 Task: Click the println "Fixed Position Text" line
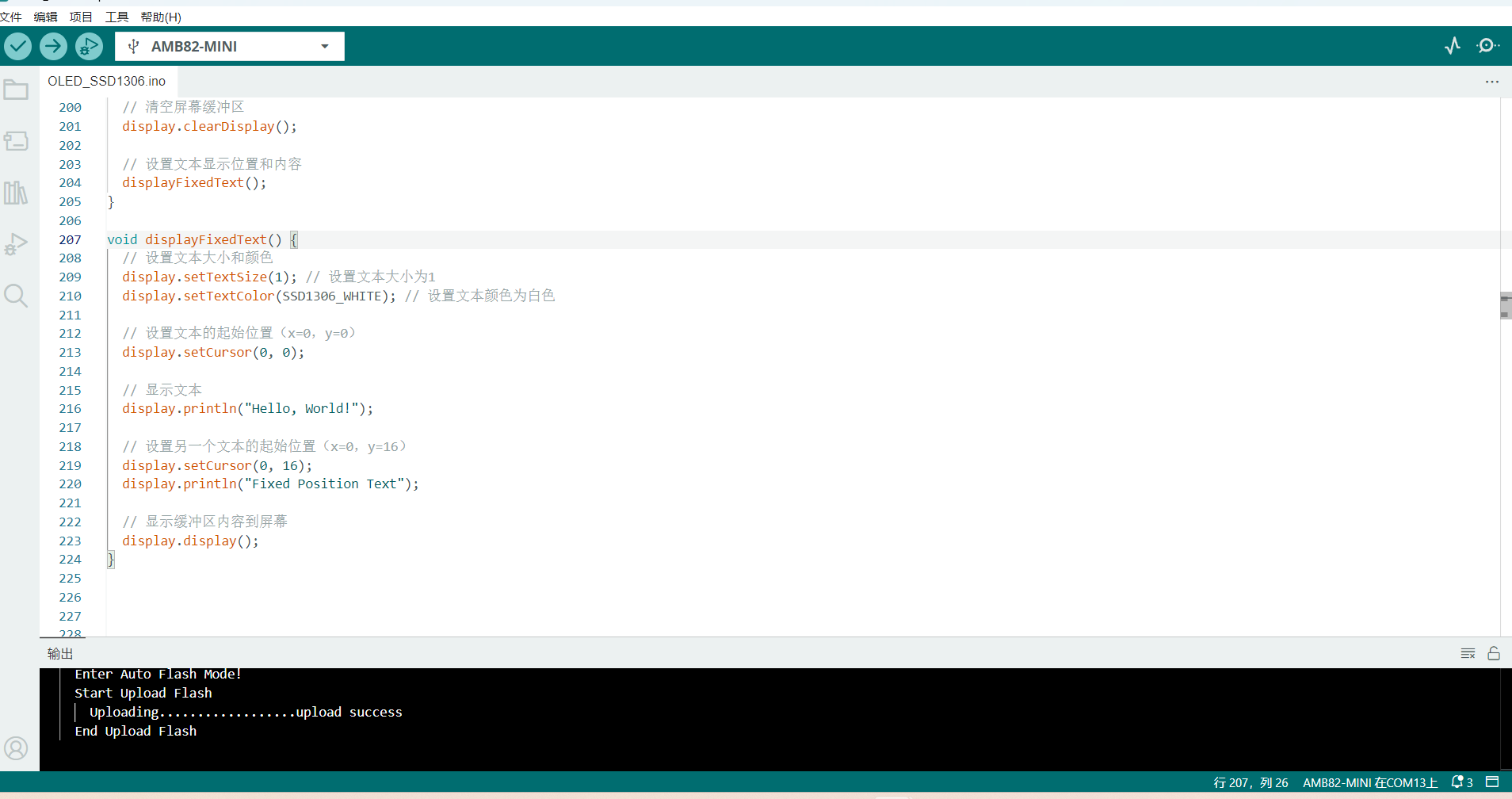pos(270,484)
